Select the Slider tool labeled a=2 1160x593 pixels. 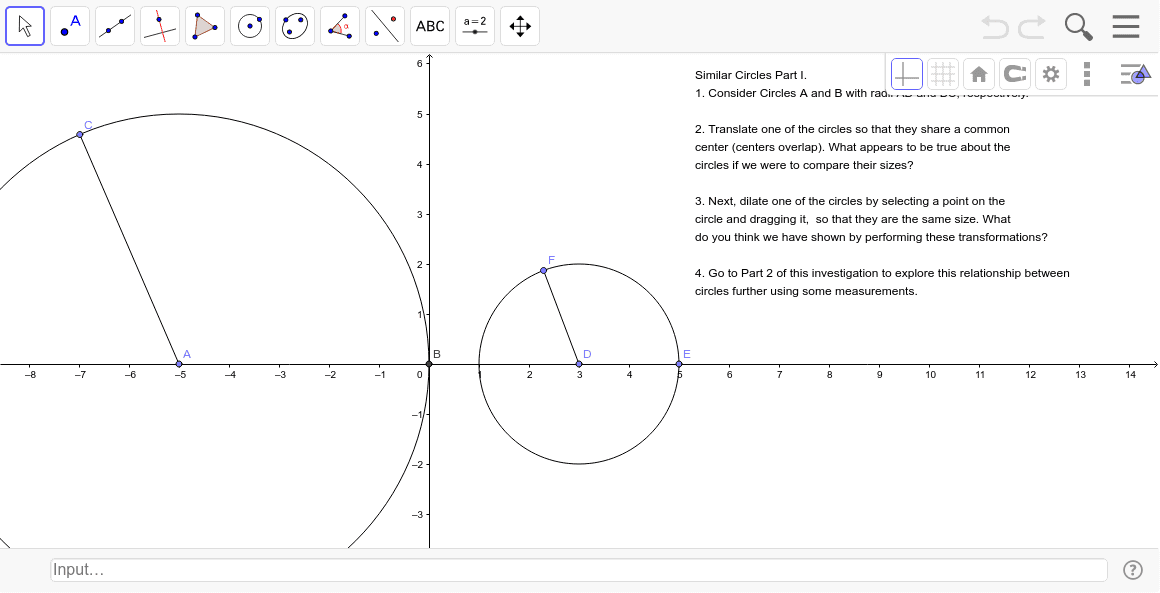(474, 25)
